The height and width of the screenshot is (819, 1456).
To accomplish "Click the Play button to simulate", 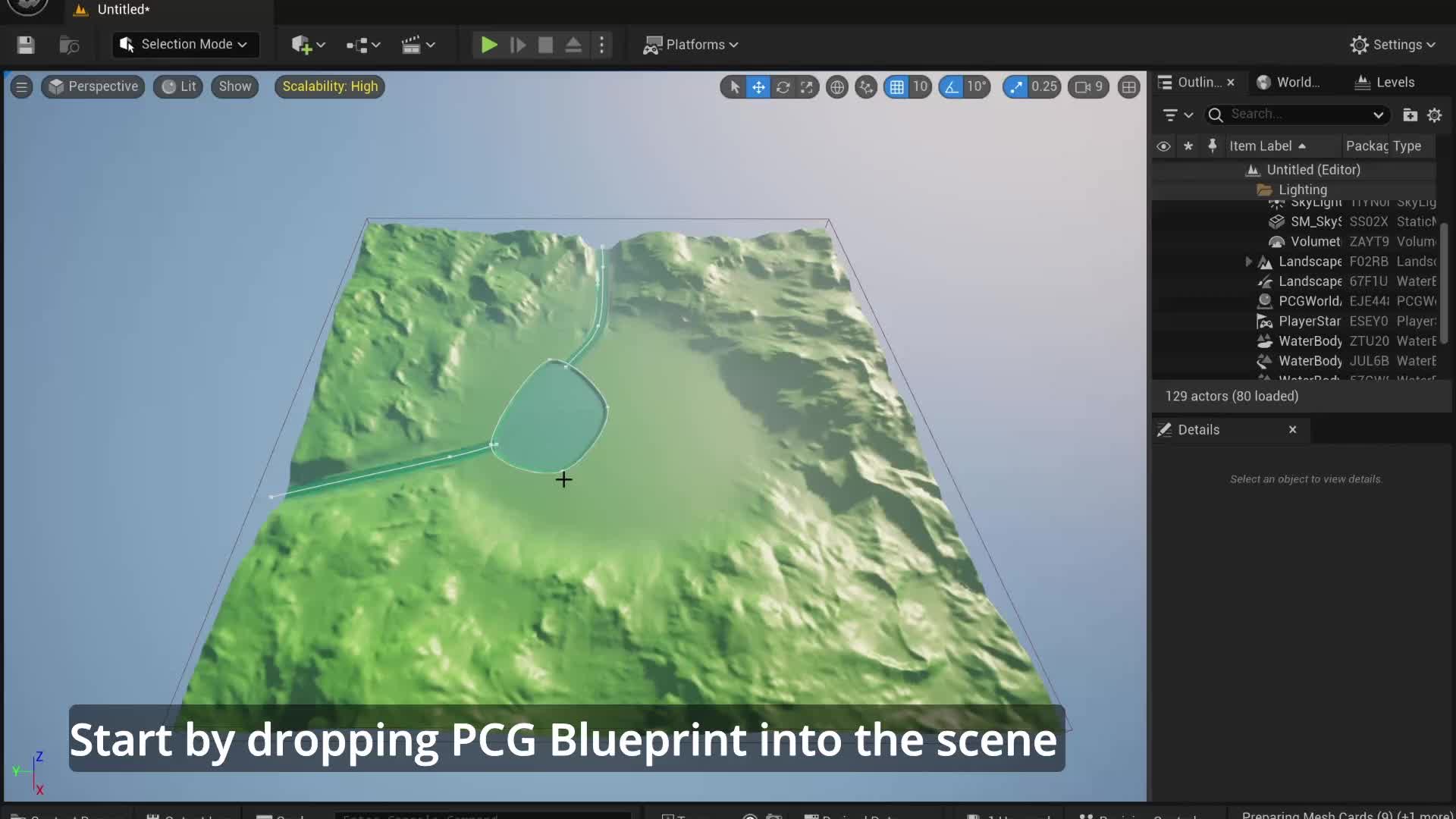I will 487,45.
